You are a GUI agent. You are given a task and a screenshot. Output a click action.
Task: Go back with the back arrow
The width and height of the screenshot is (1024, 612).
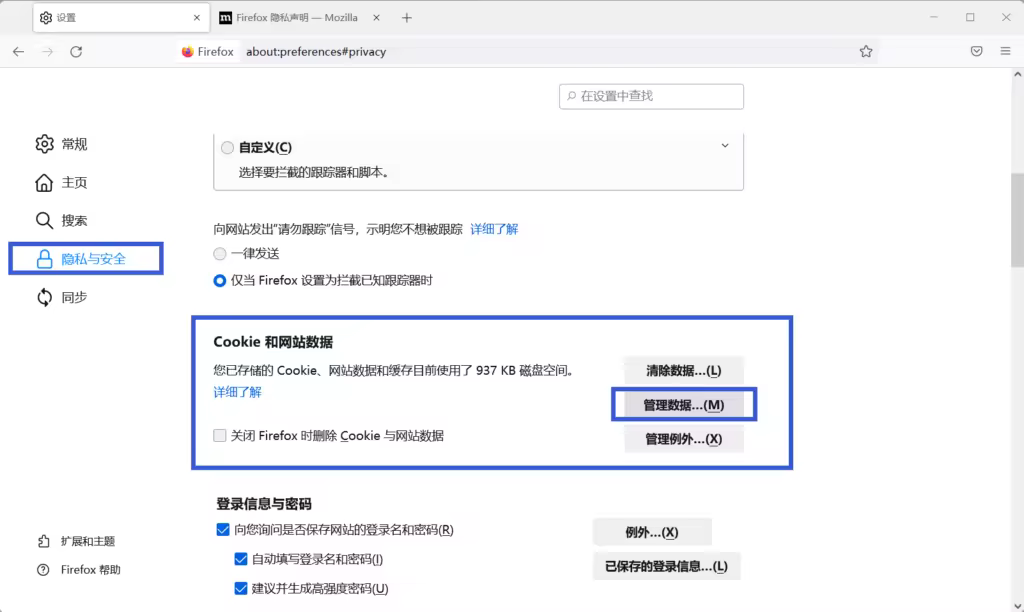coord(18,52)
